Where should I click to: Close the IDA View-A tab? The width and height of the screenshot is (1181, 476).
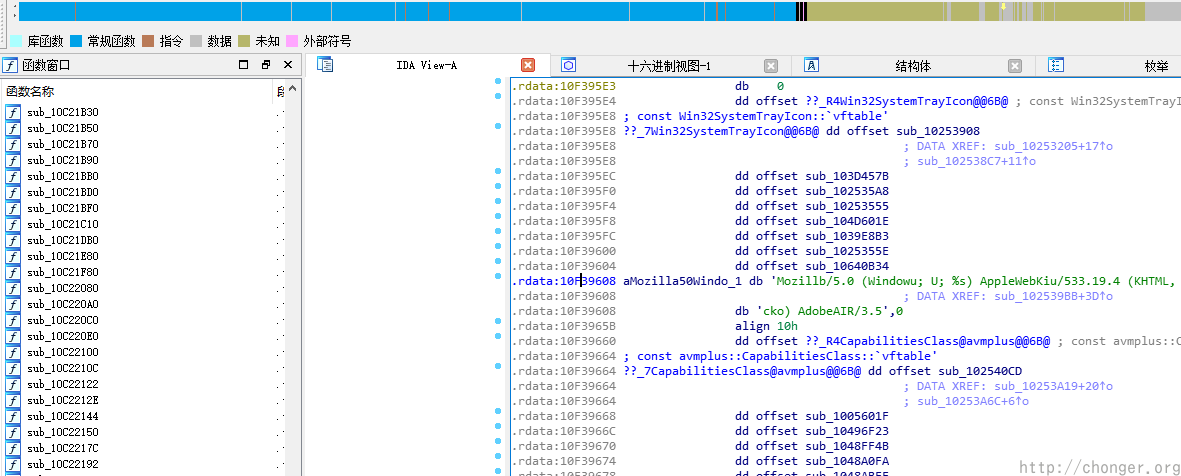pyautogui.click(x=528, y=66)
